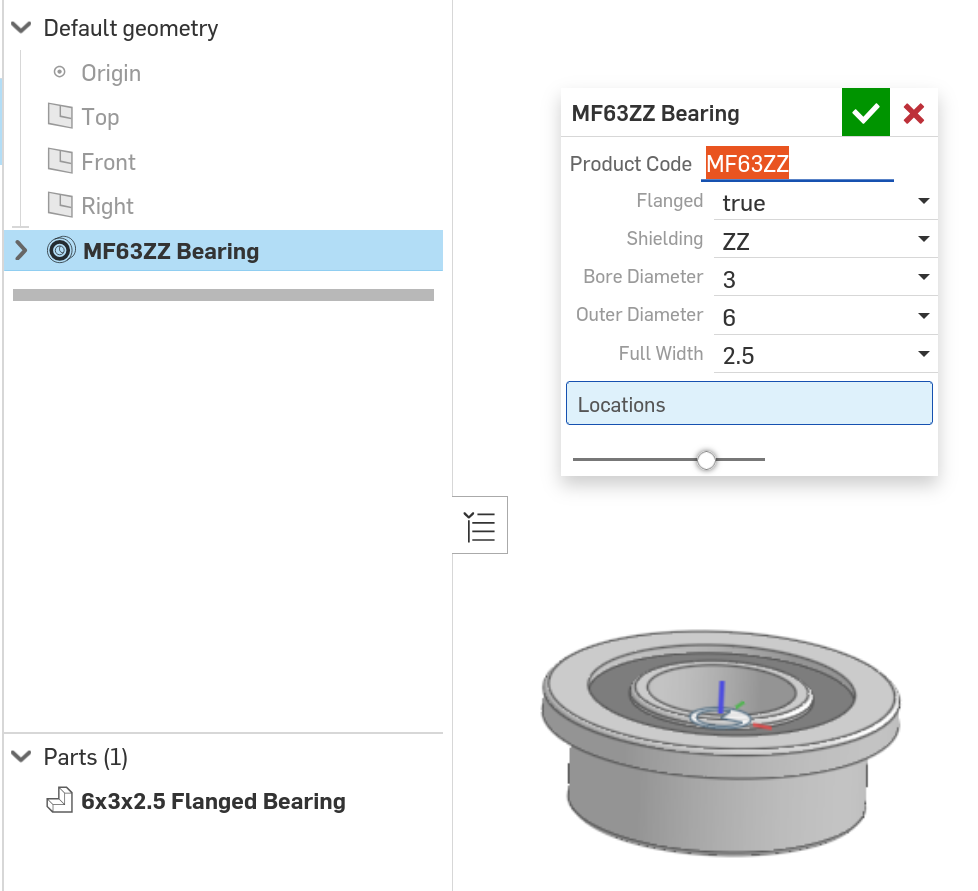Select the 6x3x2.5 Flanged Bearing part
The width and height of the screenshot is (978, 891).
point(213,801)
